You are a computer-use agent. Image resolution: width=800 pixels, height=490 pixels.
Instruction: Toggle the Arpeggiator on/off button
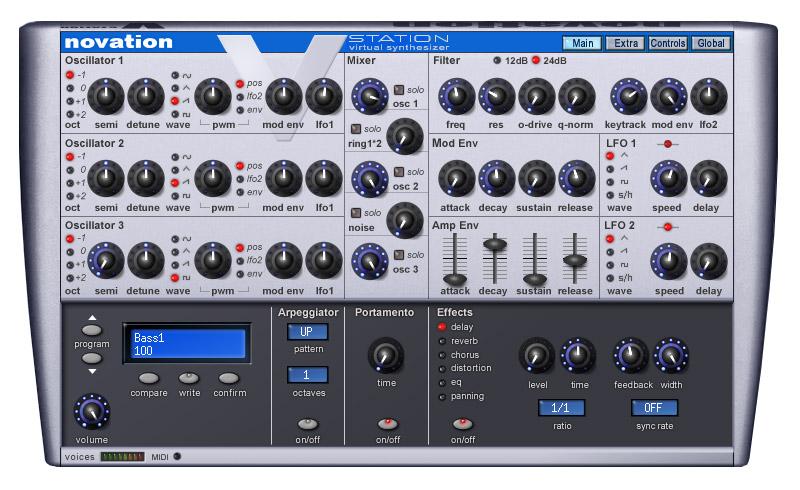coord(308,423)
